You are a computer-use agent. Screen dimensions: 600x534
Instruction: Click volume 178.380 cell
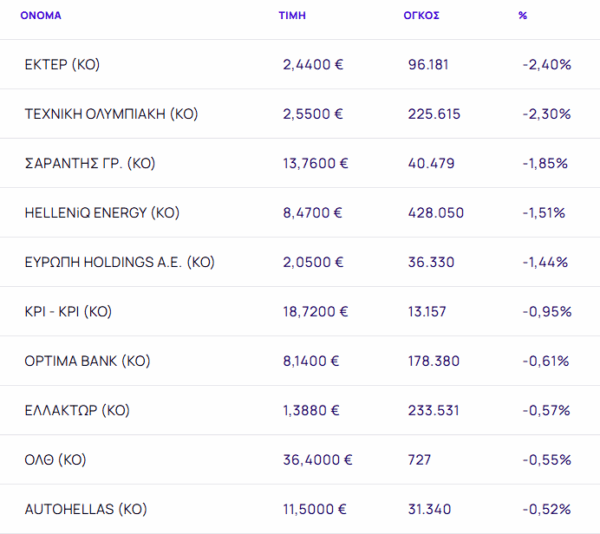[x=434, y=361]
